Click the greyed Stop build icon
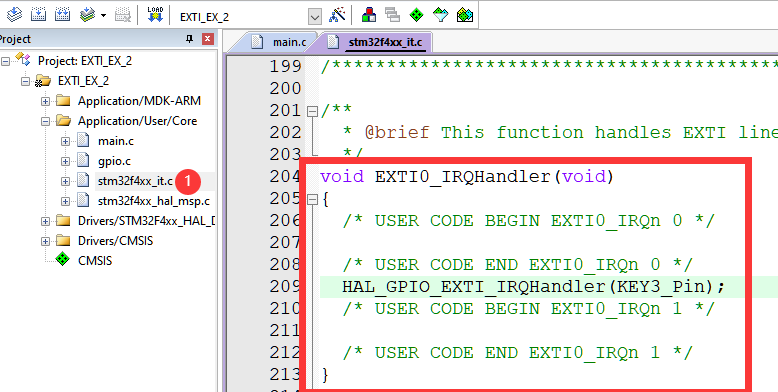 123,14
